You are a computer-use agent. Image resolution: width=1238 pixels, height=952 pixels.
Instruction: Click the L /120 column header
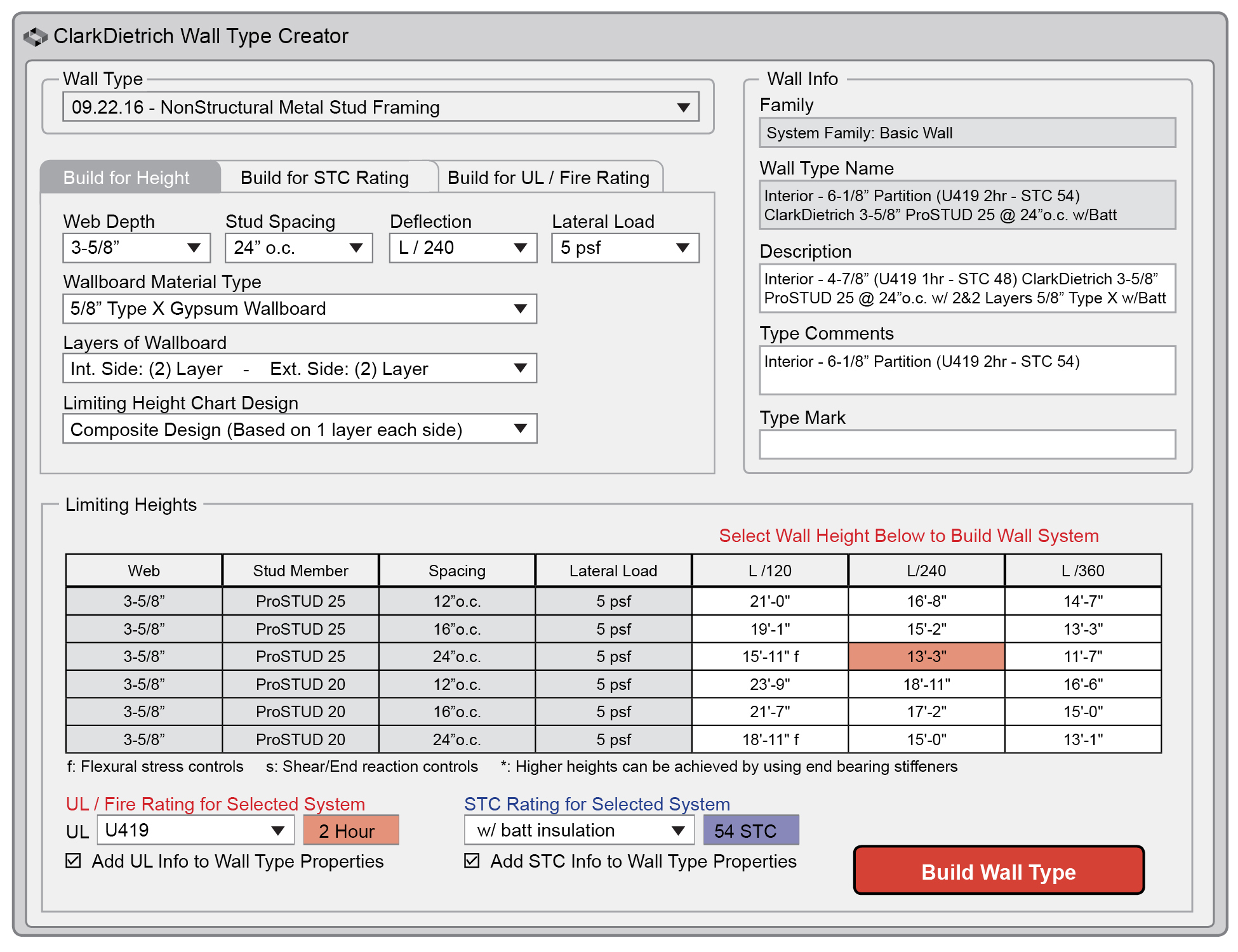point(770,571)
